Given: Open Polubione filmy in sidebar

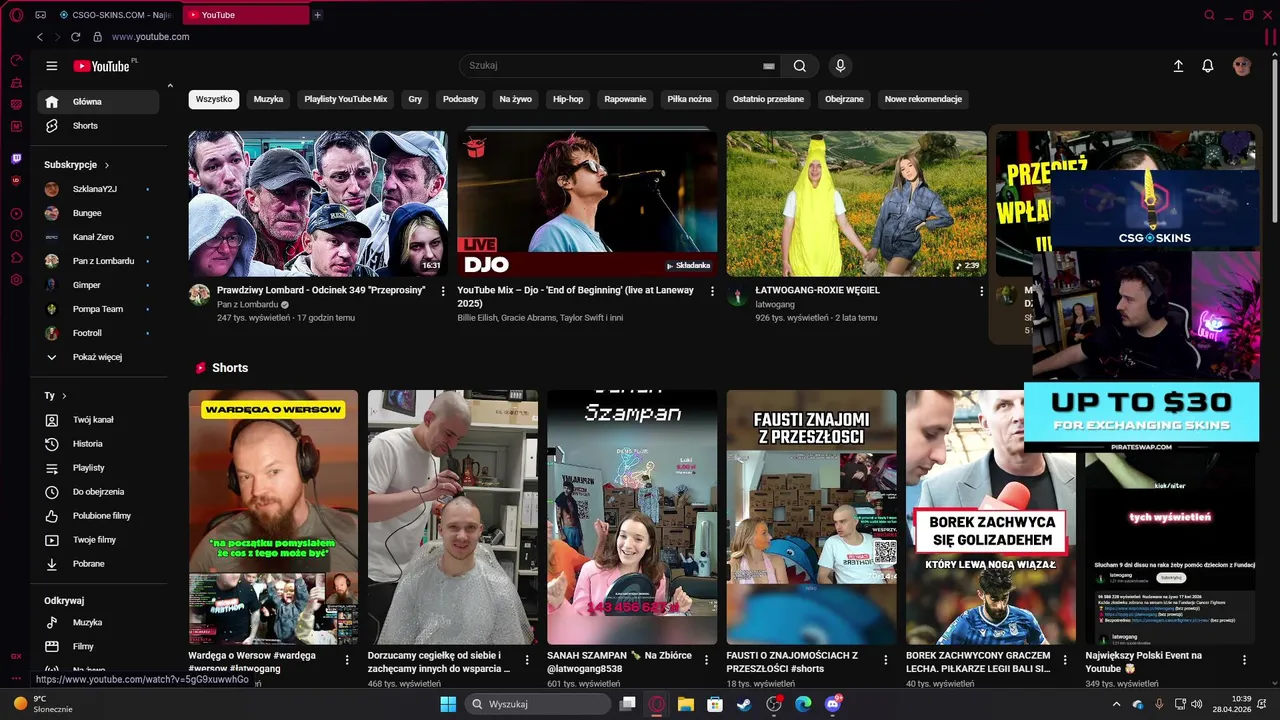Looking at the screenshot, I should (x=98, y=516).
